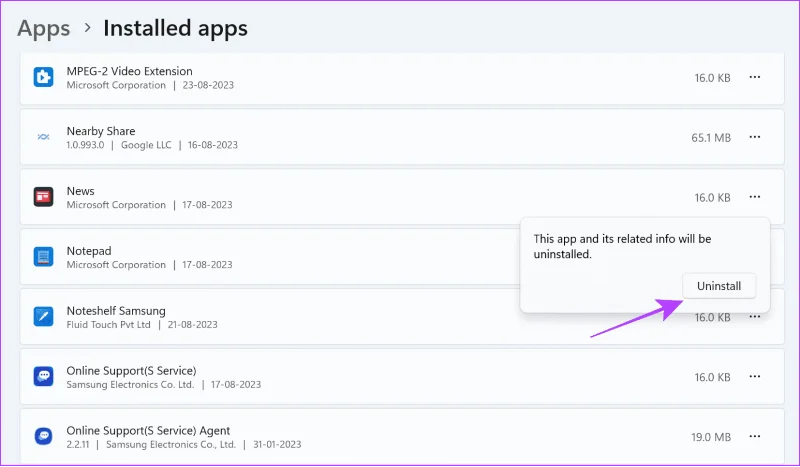
Task: Open more options for News
Action: [755, 196]
